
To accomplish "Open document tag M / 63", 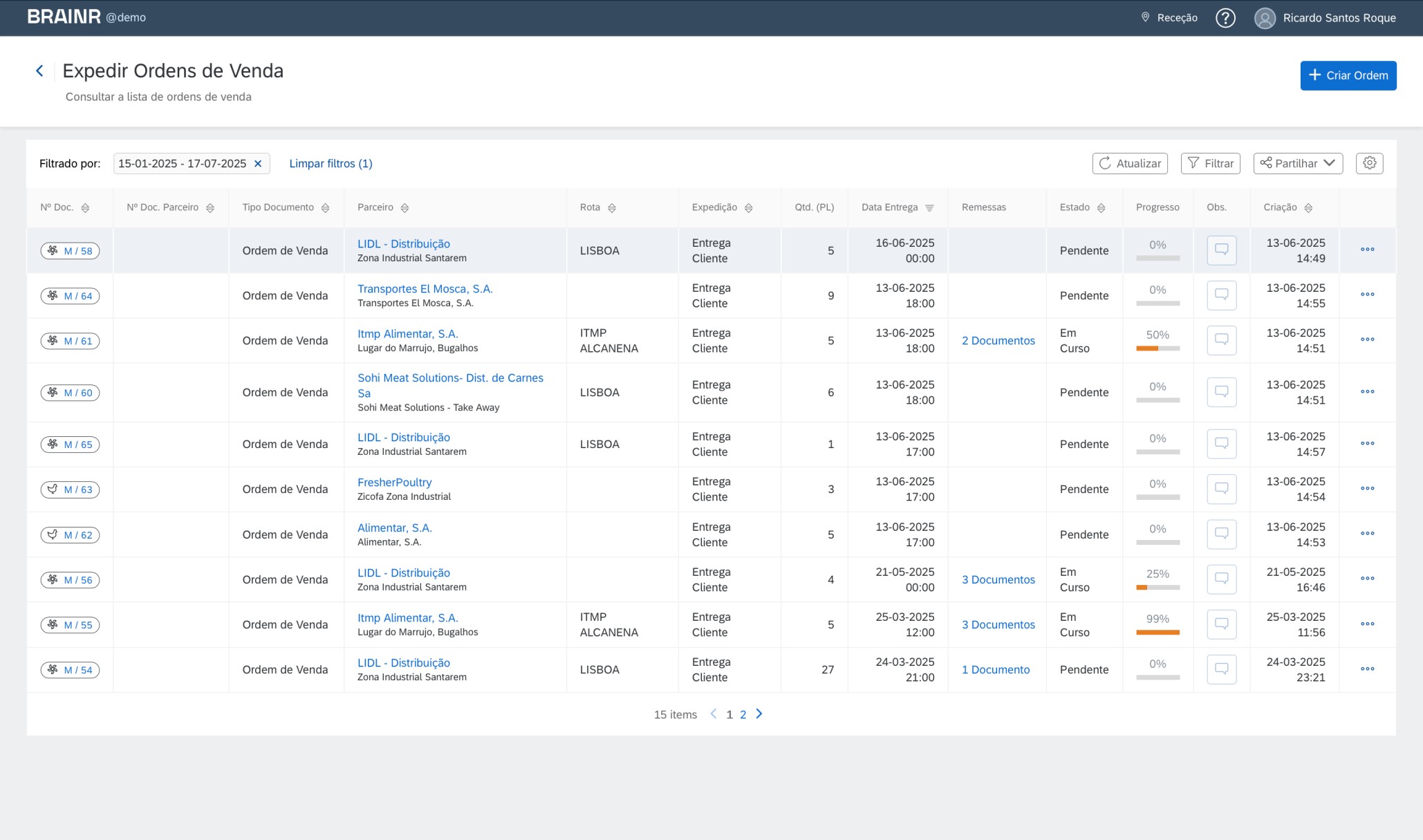I will (70, 489).
